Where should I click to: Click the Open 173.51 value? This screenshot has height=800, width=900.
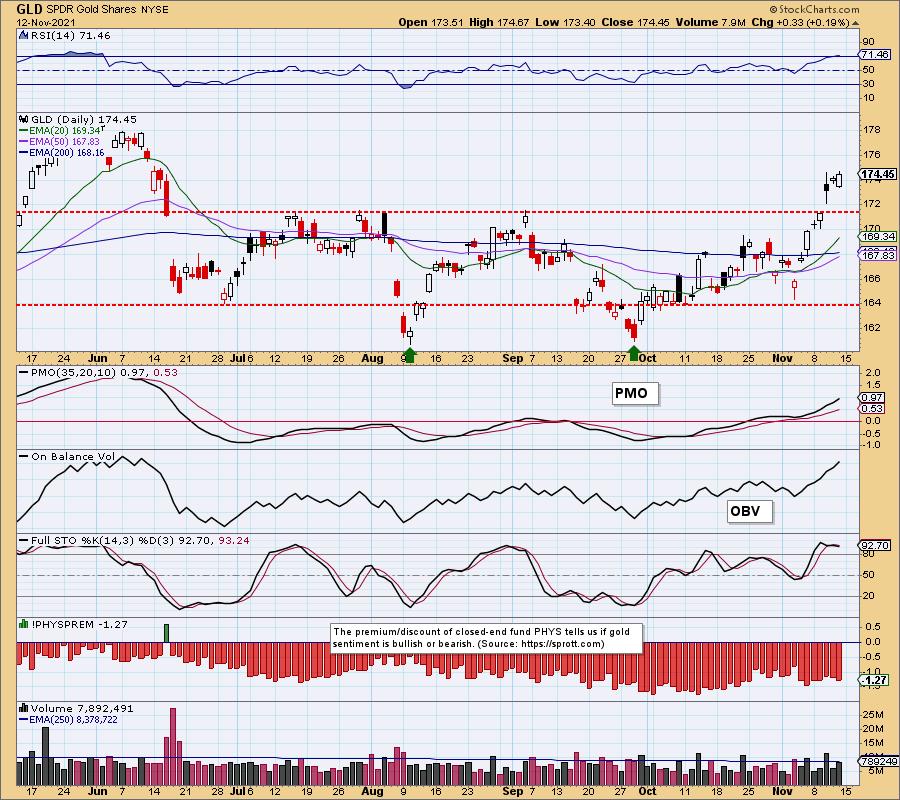pyautogui.click(x=430, y=22)
